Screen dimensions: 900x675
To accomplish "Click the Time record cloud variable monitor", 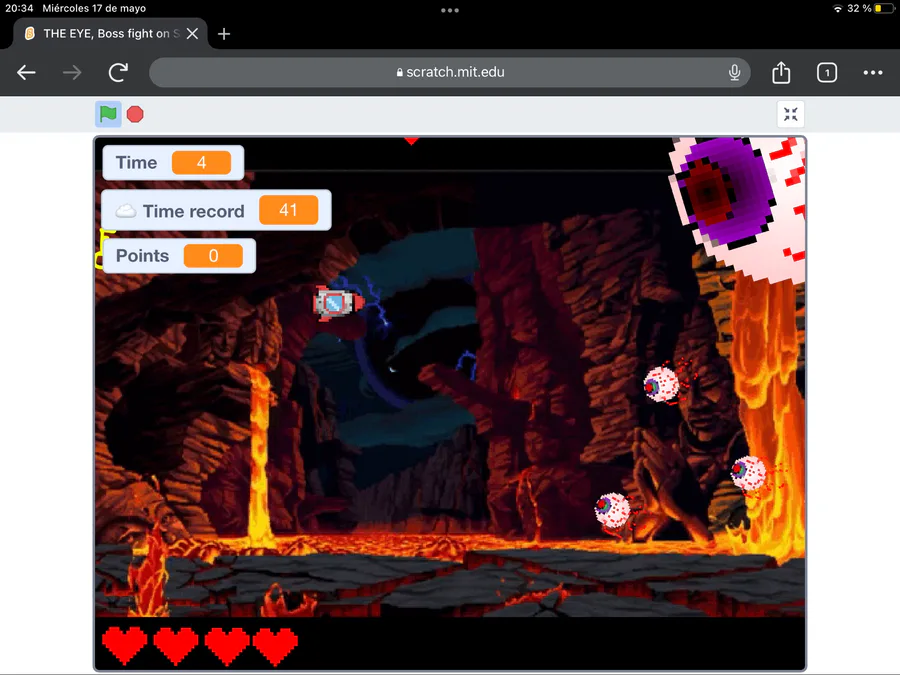I will 216,211.
